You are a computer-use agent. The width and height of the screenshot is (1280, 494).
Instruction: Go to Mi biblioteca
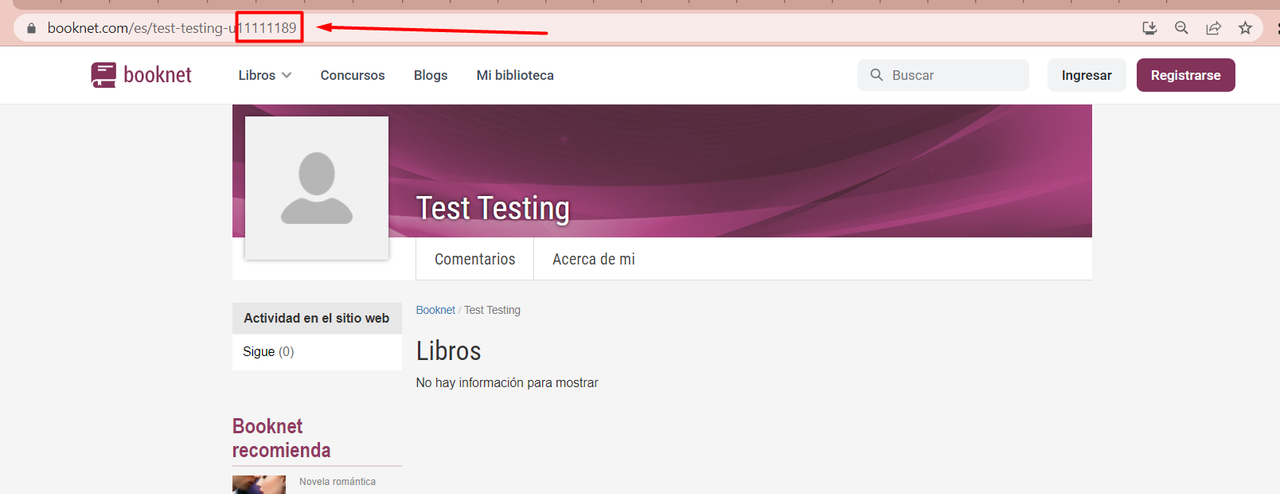pos(515,75)
